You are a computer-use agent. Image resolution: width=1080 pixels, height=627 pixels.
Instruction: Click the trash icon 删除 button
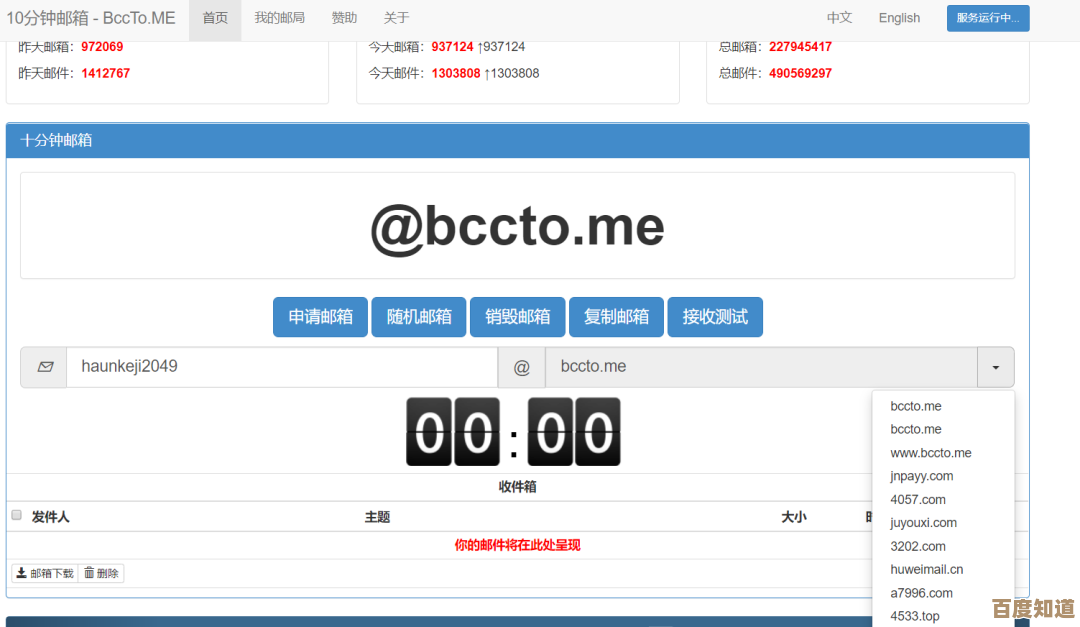[101, 573]
